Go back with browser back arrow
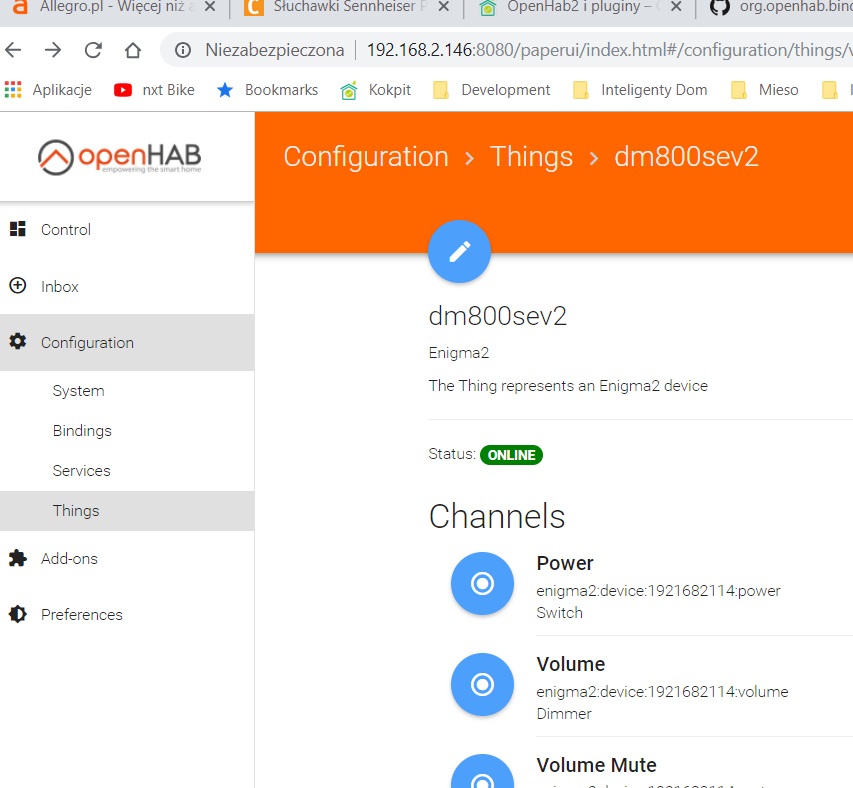Screen dimensions: 853x788 tap(14, 50)
